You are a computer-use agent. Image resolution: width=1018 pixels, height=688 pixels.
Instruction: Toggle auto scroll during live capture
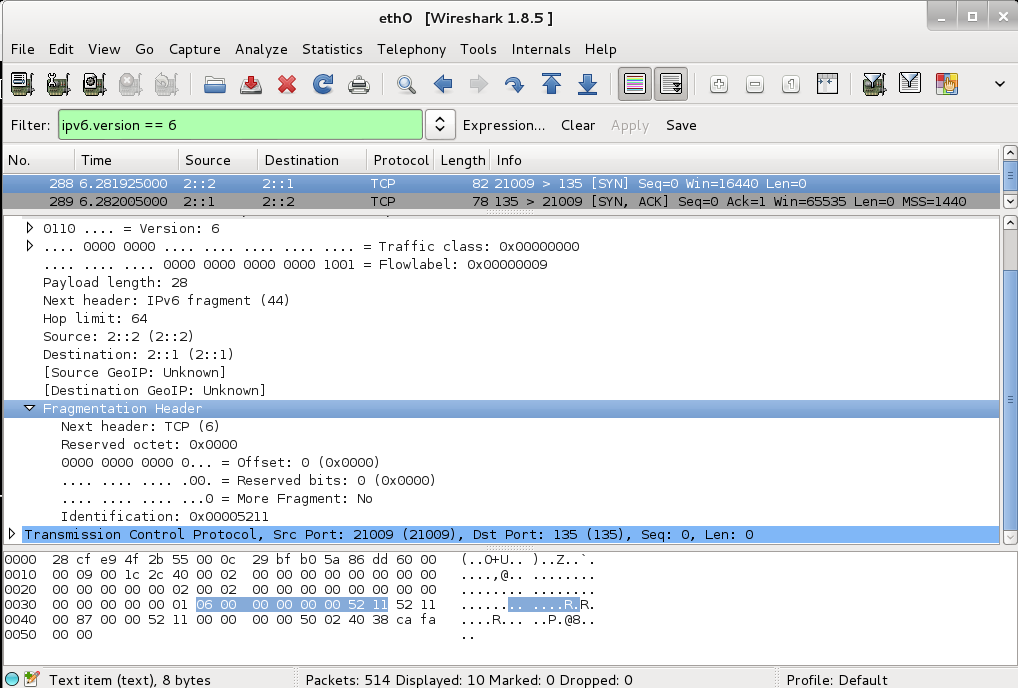click(x=671, y=84)
